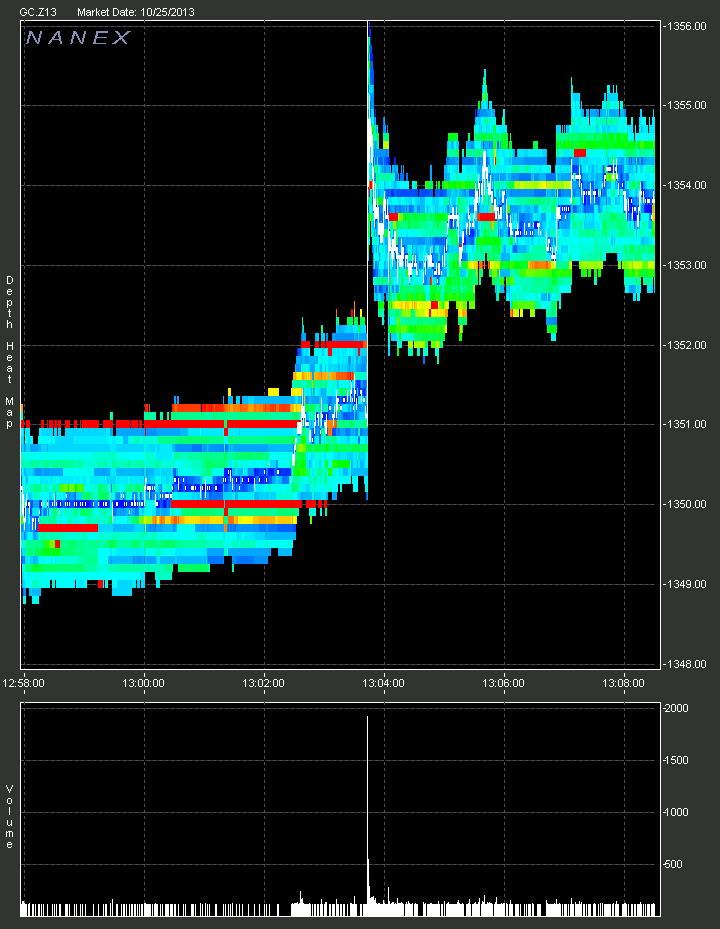Click the 1356.00 price axis label
Image resolution: width=720 pixels, height=929 pixels.
pos(686,26)
